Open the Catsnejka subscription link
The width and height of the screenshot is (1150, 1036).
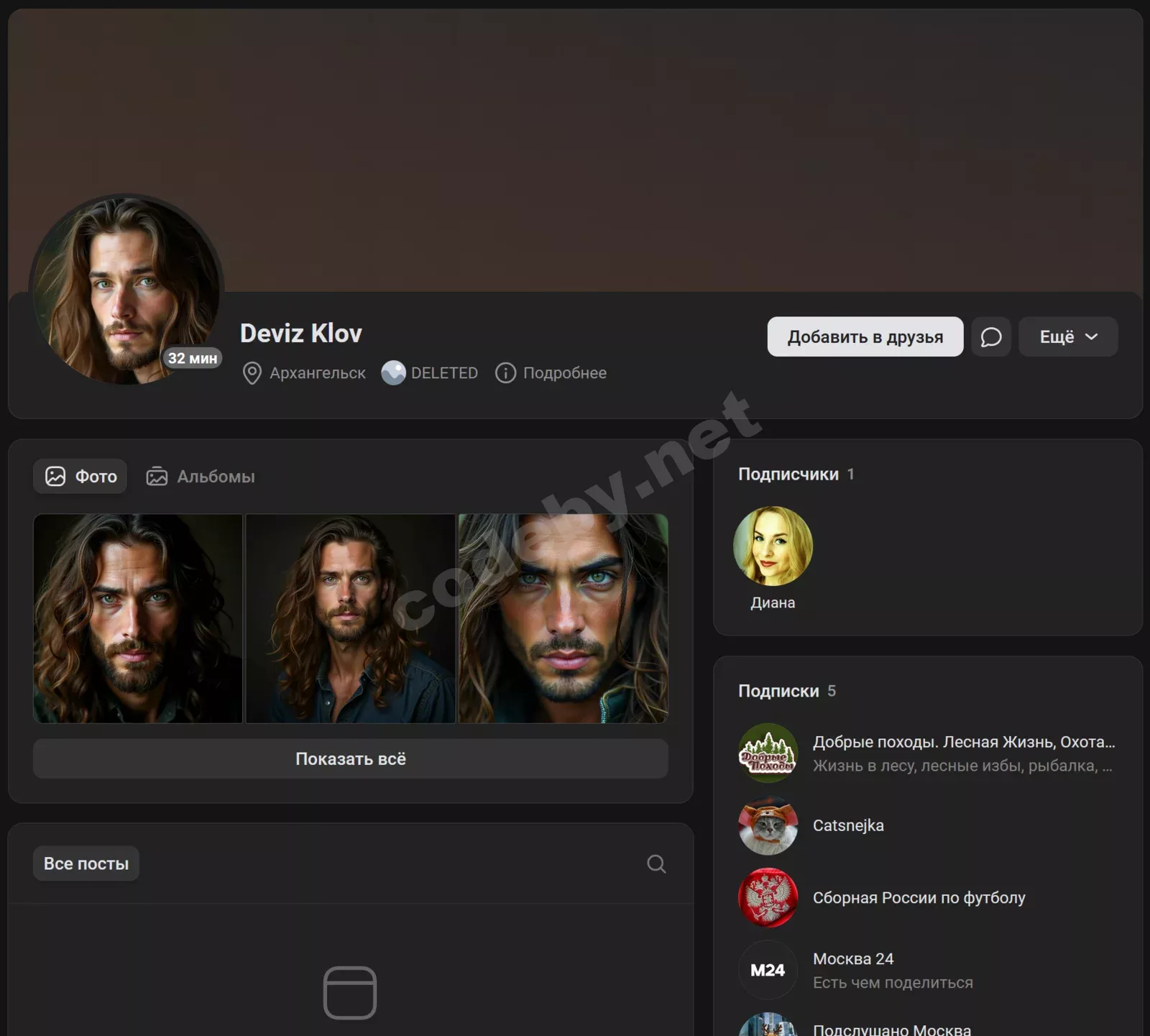[848, 825]
